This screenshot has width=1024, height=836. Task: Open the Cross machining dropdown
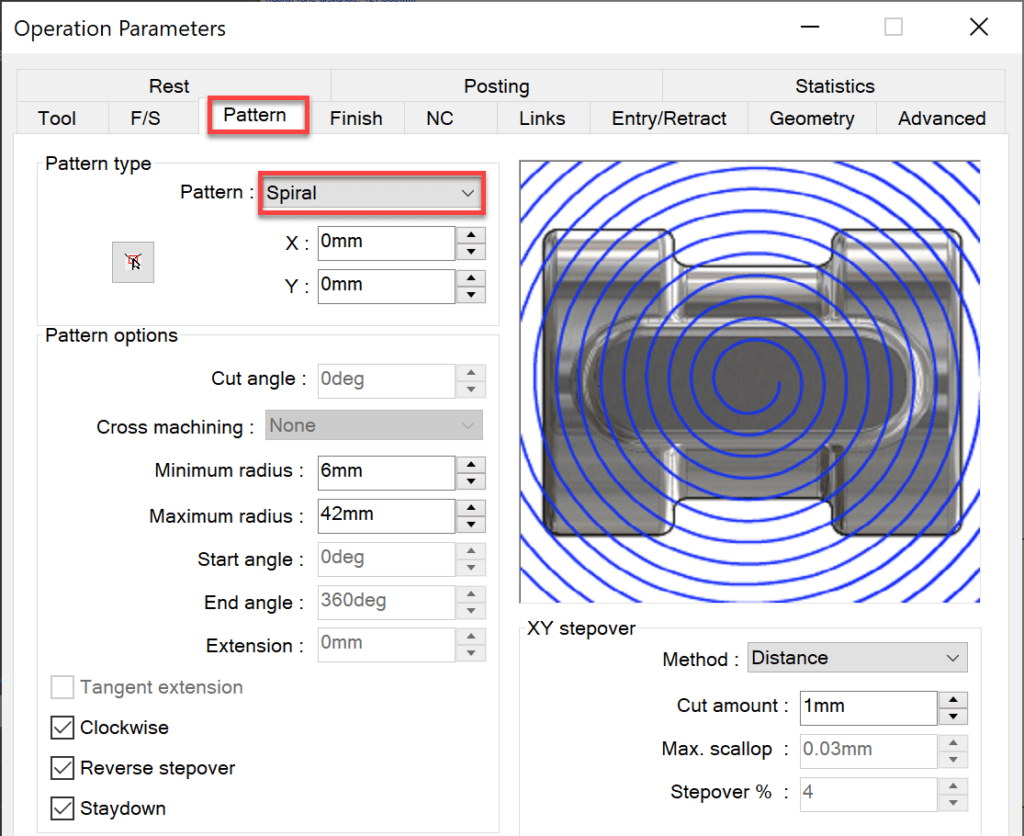[x=373, y=425]
